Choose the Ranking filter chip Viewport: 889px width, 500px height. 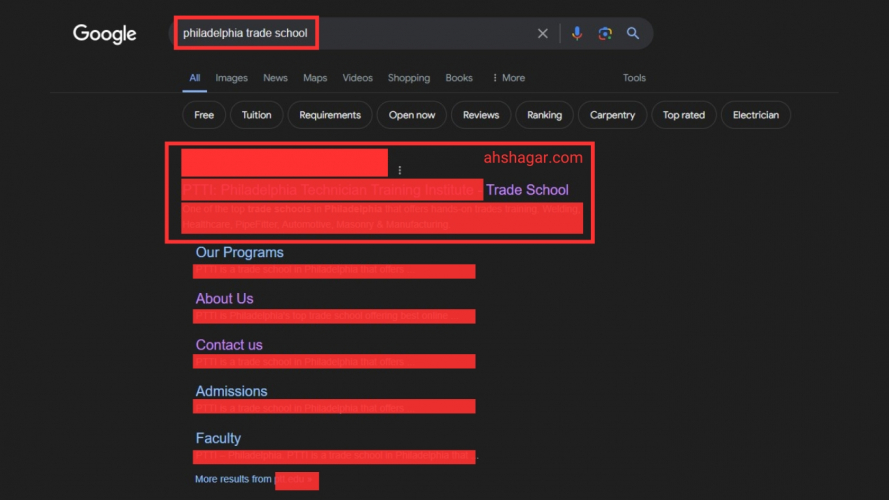(544, 115)
